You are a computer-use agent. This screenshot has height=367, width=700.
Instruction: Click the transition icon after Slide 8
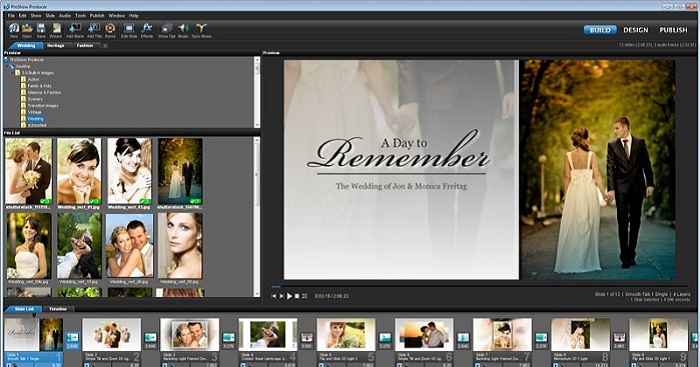pos(619,338)
